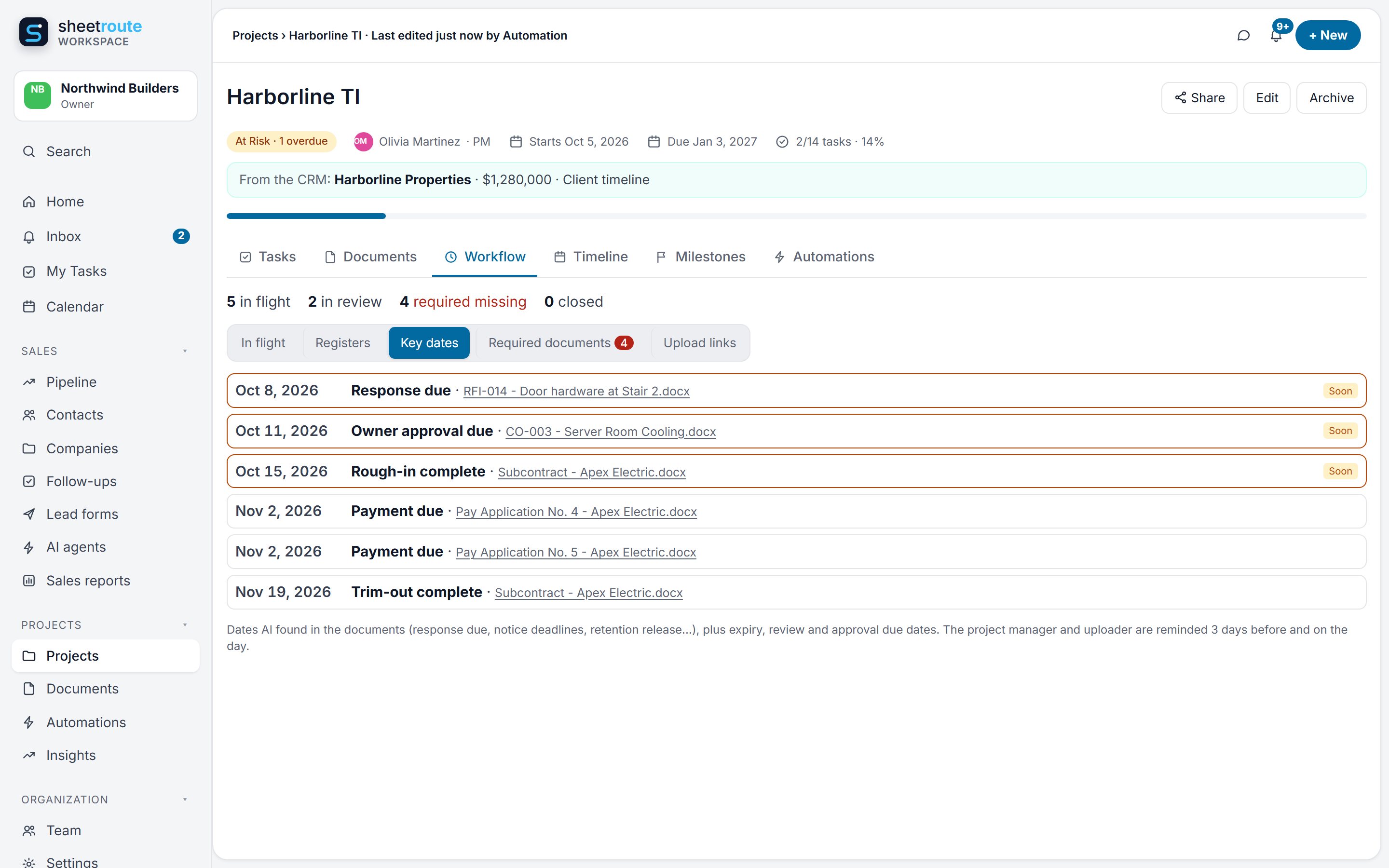This screenshot has width=1389, height=868.
Task: Open the Calendar sidebar item
Action: tap(106, 307)
